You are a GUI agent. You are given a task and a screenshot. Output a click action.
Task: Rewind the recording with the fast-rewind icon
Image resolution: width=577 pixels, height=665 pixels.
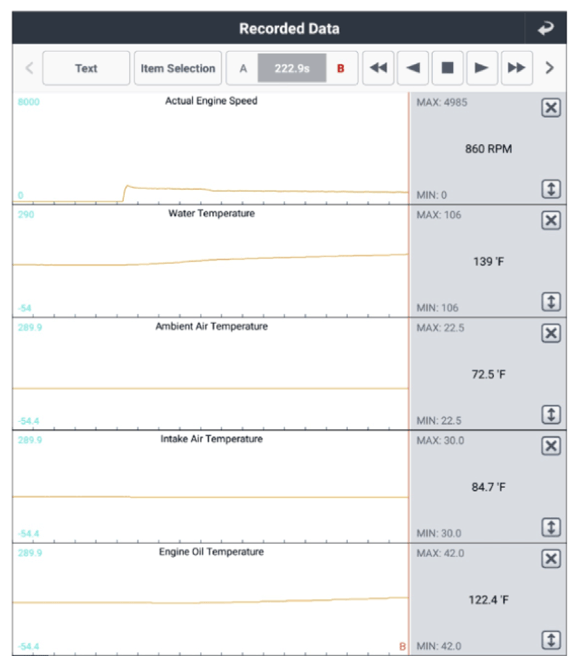pyautogui.click(x=378, y=68)
